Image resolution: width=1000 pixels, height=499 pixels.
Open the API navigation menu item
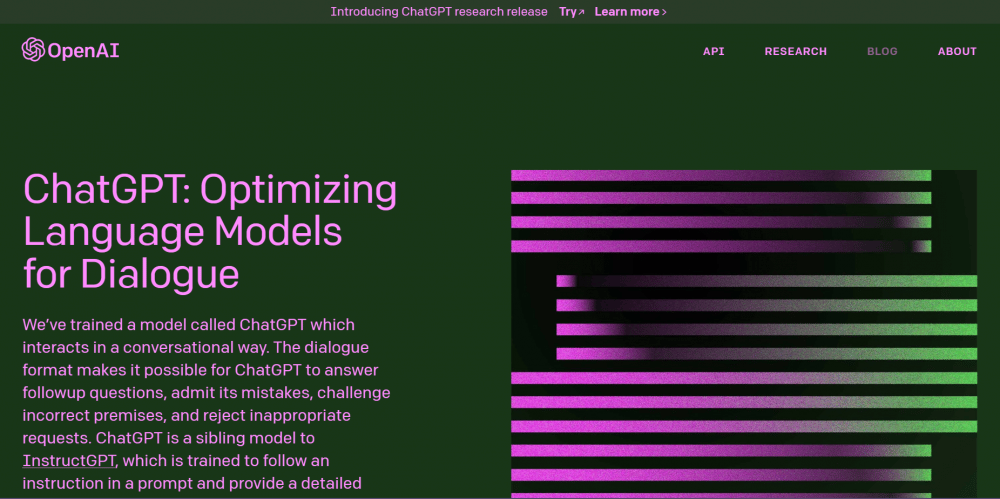point(713,51)
